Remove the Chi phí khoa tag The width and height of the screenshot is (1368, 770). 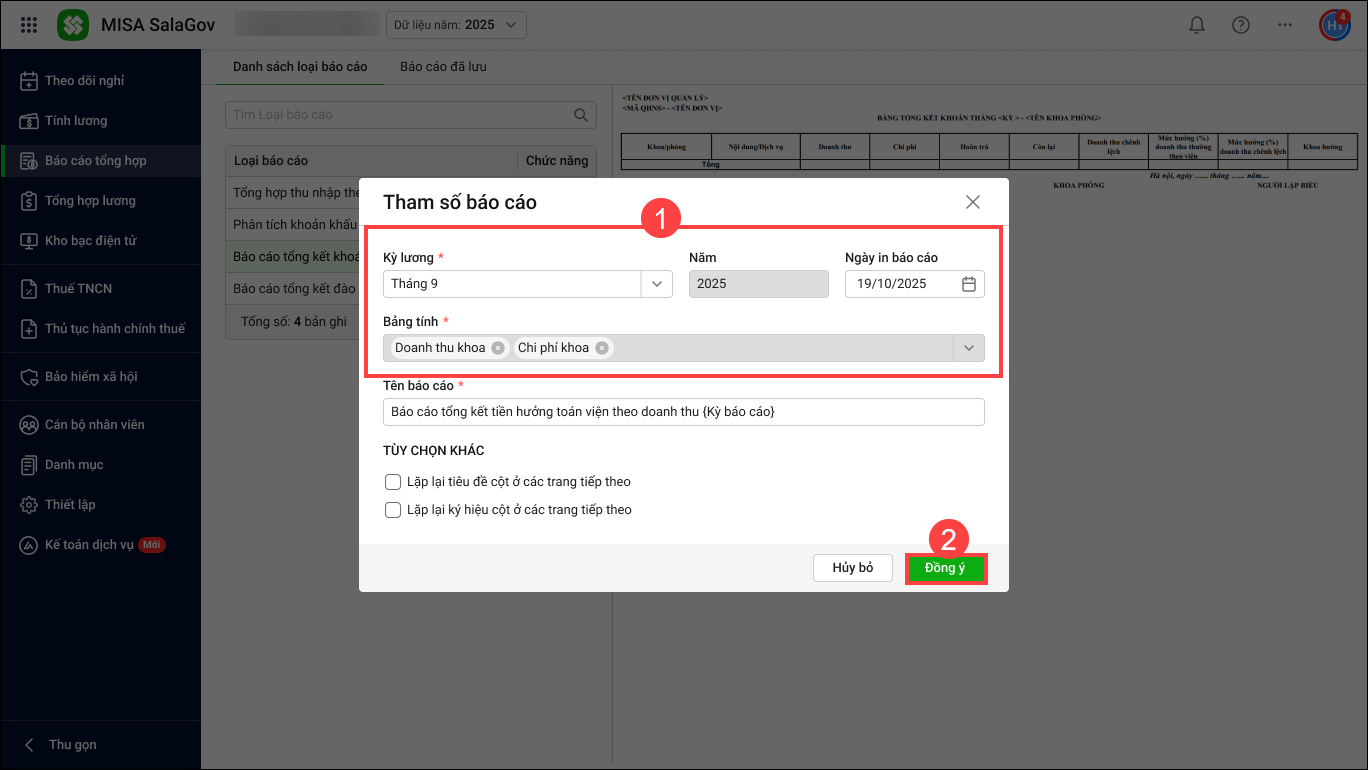601,348
